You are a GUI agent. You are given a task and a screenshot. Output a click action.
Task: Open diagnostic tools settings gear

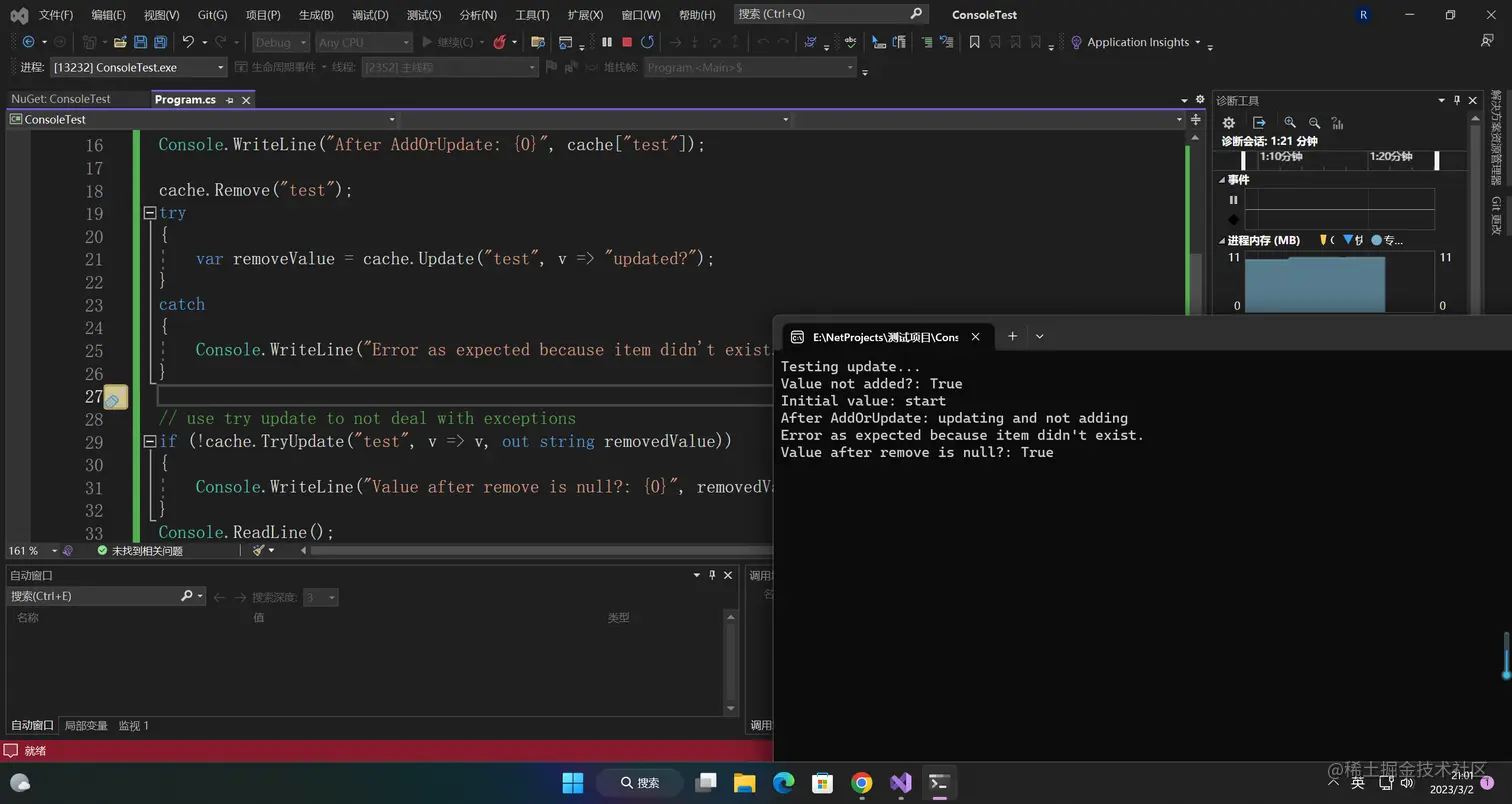[1229, 123]
